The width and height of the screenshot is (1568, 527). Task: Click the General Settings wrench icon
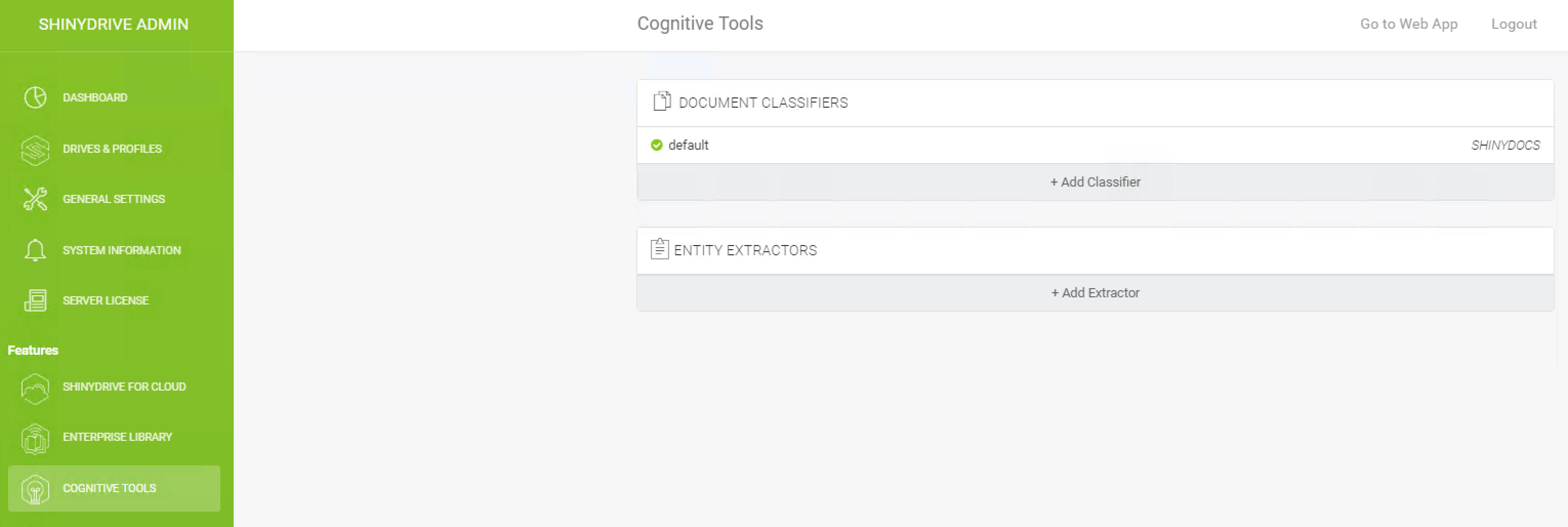35,199
